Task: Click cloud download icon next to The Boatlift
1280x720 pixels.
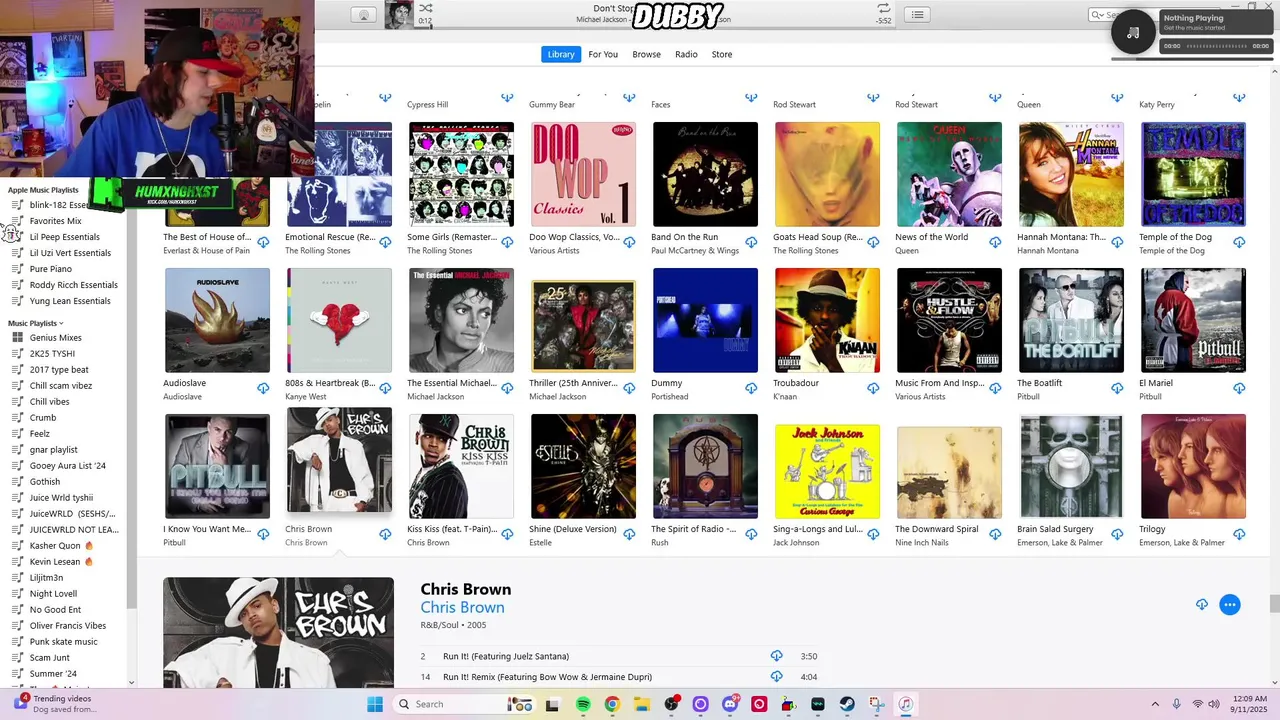Action: [x=1117, y=388]
